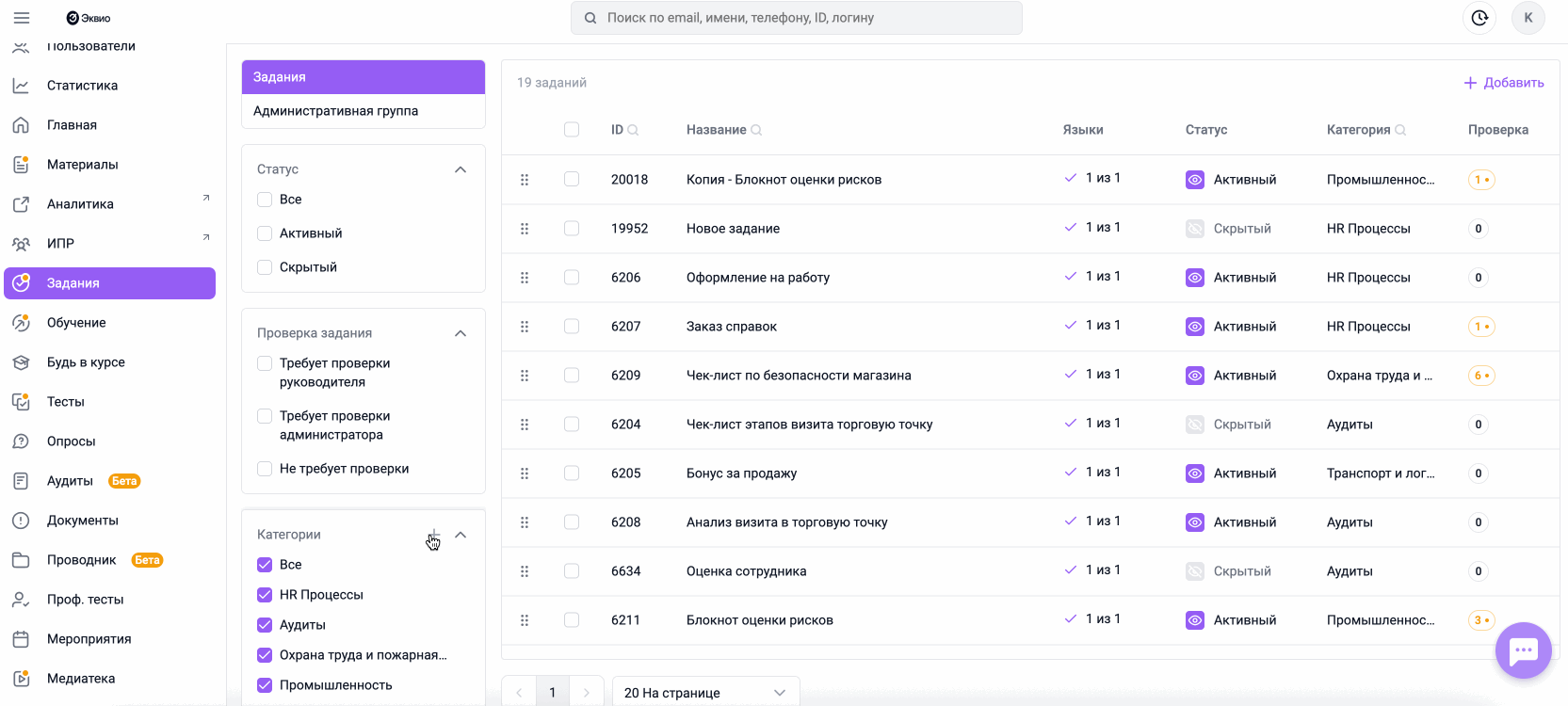Viewport: 1568px width, 706px height.
Task: Click the eye status icon for task 6206
Action: click(x=1195, y=278)
